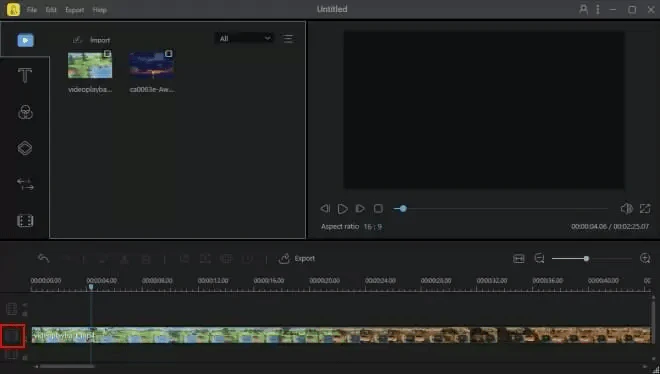Click Import to add media
The height and width of the screenshot is (374, 660).
click(91, 40)
